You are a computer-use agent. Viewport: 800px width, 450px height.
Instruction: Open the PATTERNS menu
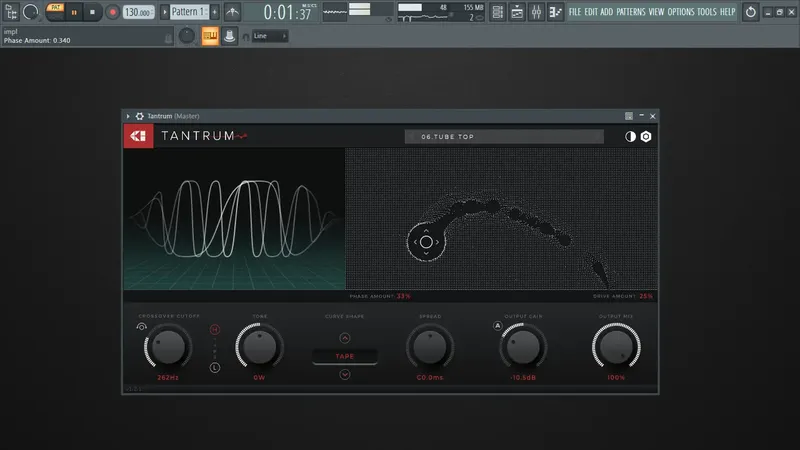pos(631,12)
